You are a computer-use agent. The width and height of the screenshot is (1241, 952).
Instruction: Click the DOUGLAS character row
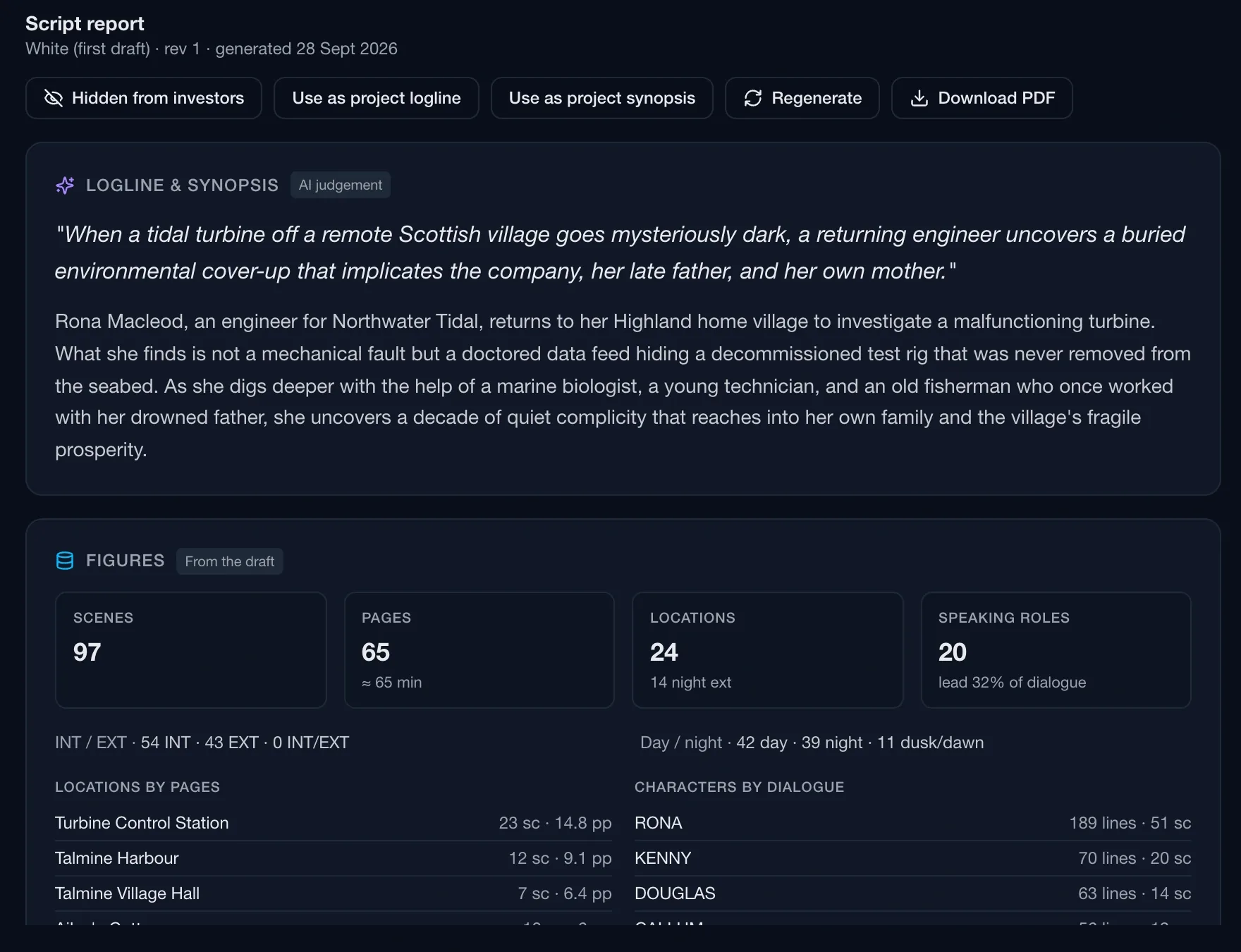point(913,893)
